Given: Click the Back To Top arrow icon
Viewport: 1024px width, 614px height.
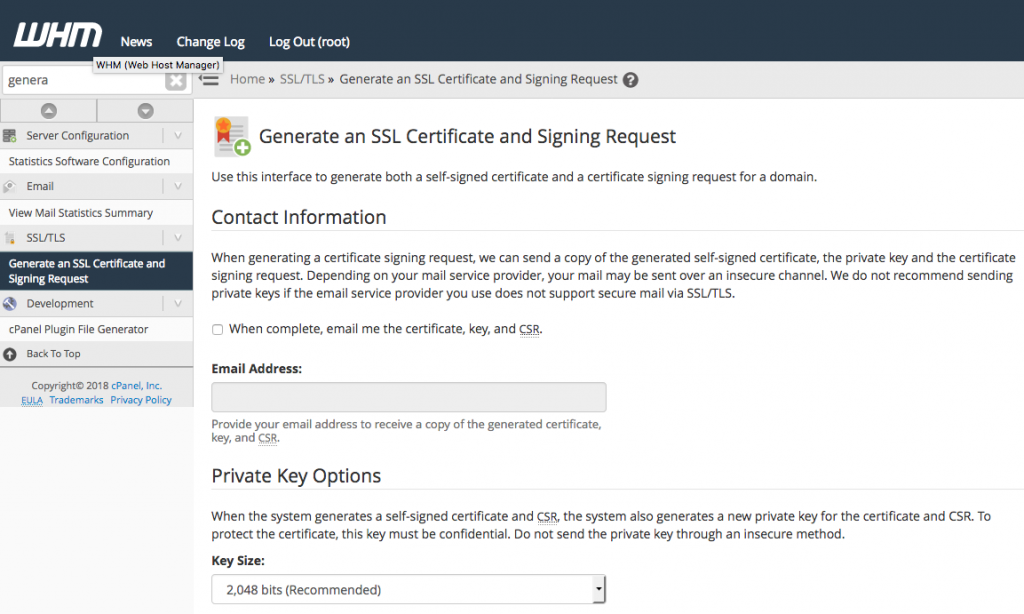Looking at the screenshot, I should click(x=10, y=354).
